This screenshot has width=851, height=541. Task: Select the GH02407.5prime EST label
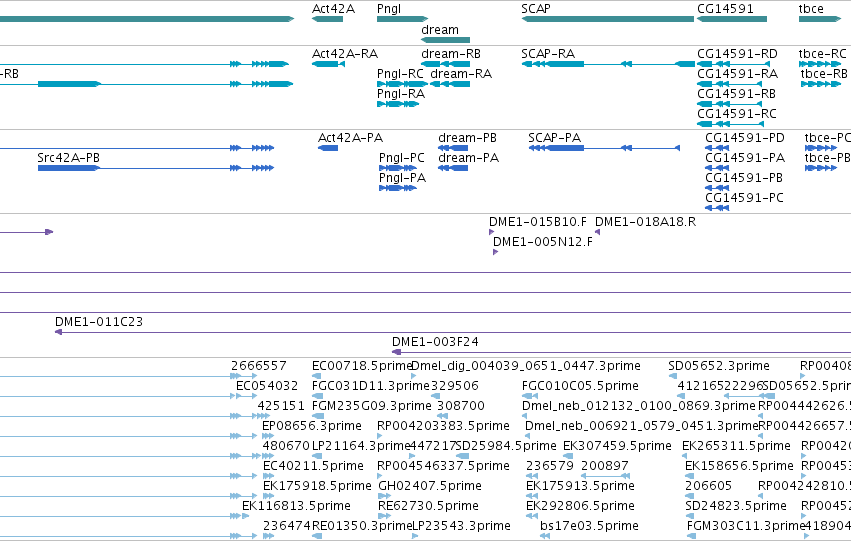[430, 487]
